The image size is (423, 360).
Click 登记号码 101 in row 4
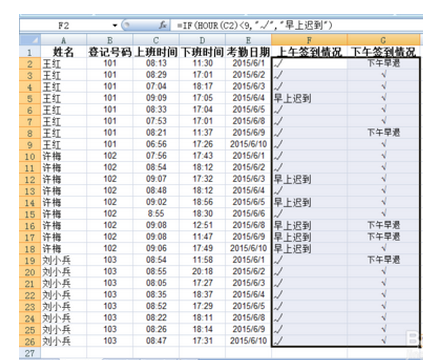[x=110, y=87]
